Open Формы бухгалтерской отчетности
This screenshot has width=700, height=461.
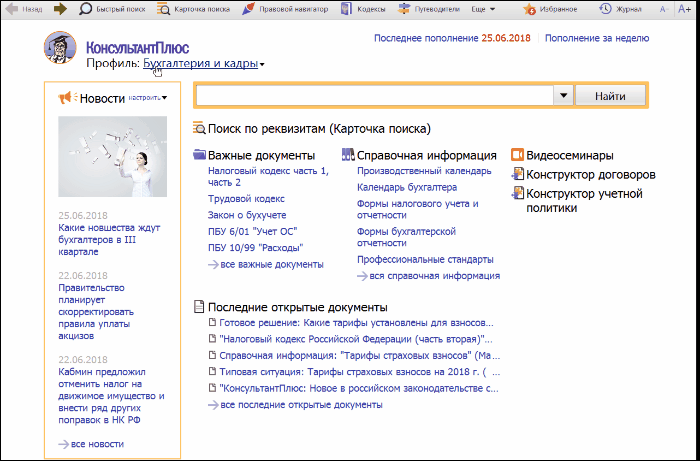(x=406, y=237)
